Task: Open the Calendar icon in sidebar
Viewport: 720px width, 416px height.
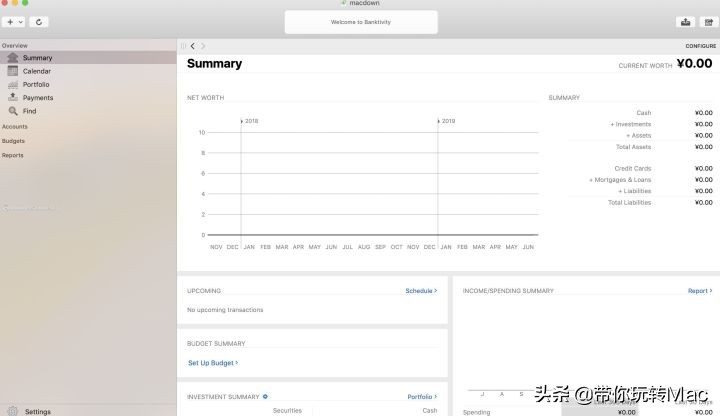Action: pos(13,71)
